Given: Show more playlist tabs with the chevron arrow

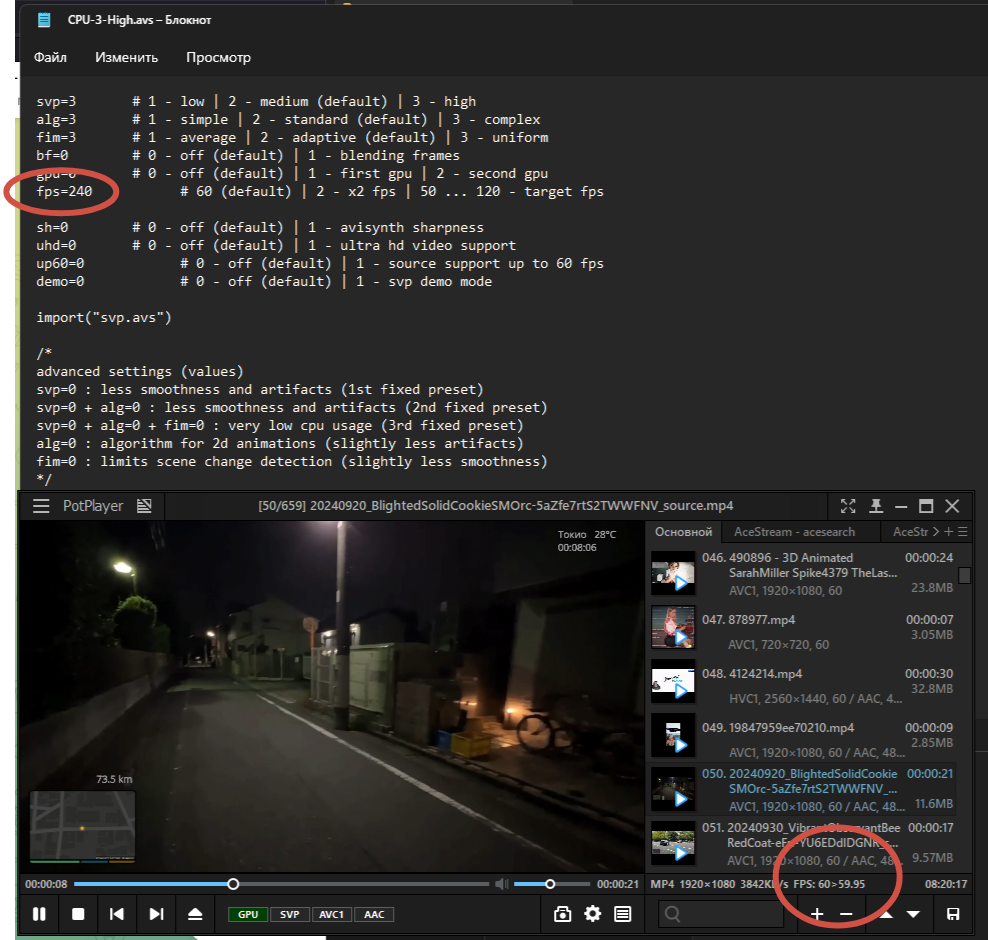Looking at the screenshot, I should click(x=936, y=532).
